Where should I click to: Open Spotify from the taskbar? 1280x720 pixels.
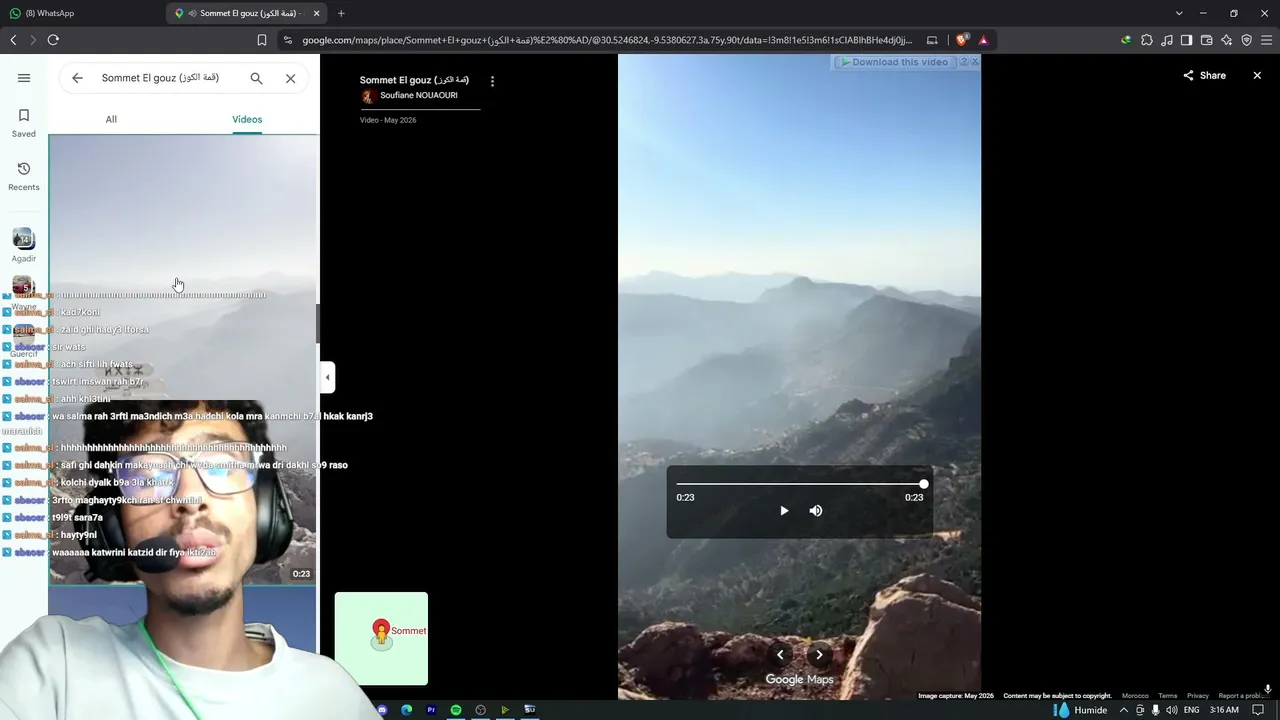pyautogui.click(x=456, y=710)
